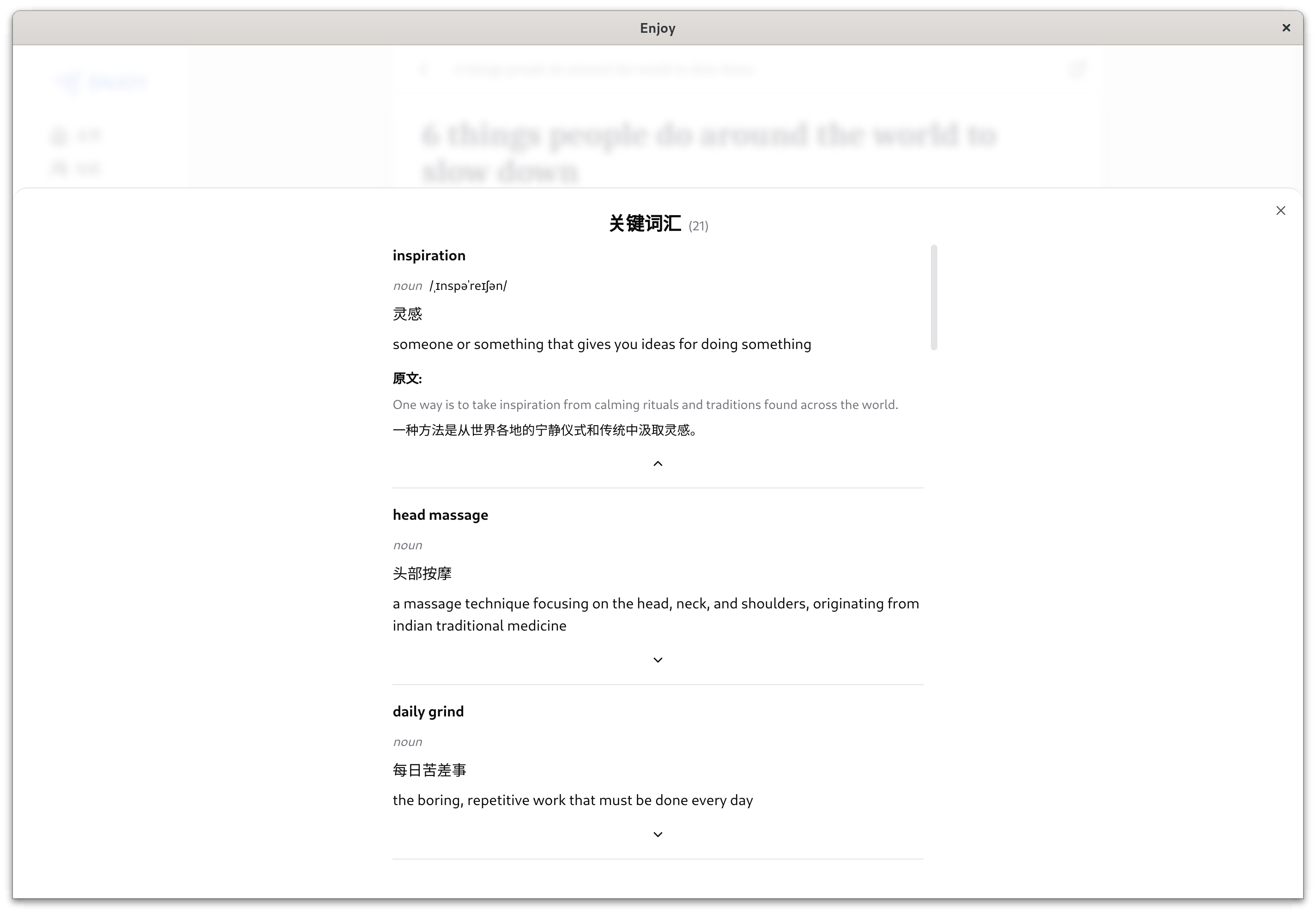The width and height of the screenshot is (1316, 914).
Task: Click the vocabulary count badge (21)
Action: 698,226
